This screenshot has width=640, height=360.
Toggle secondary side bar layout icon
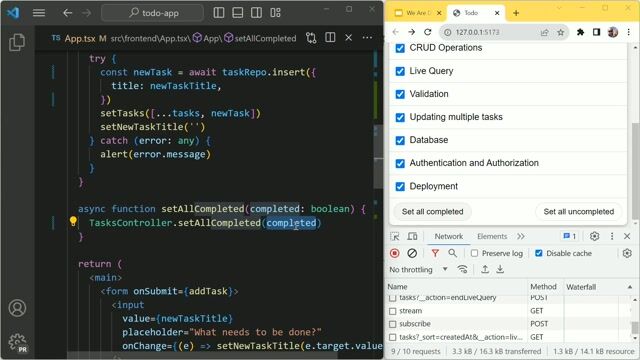click(256, 13)
